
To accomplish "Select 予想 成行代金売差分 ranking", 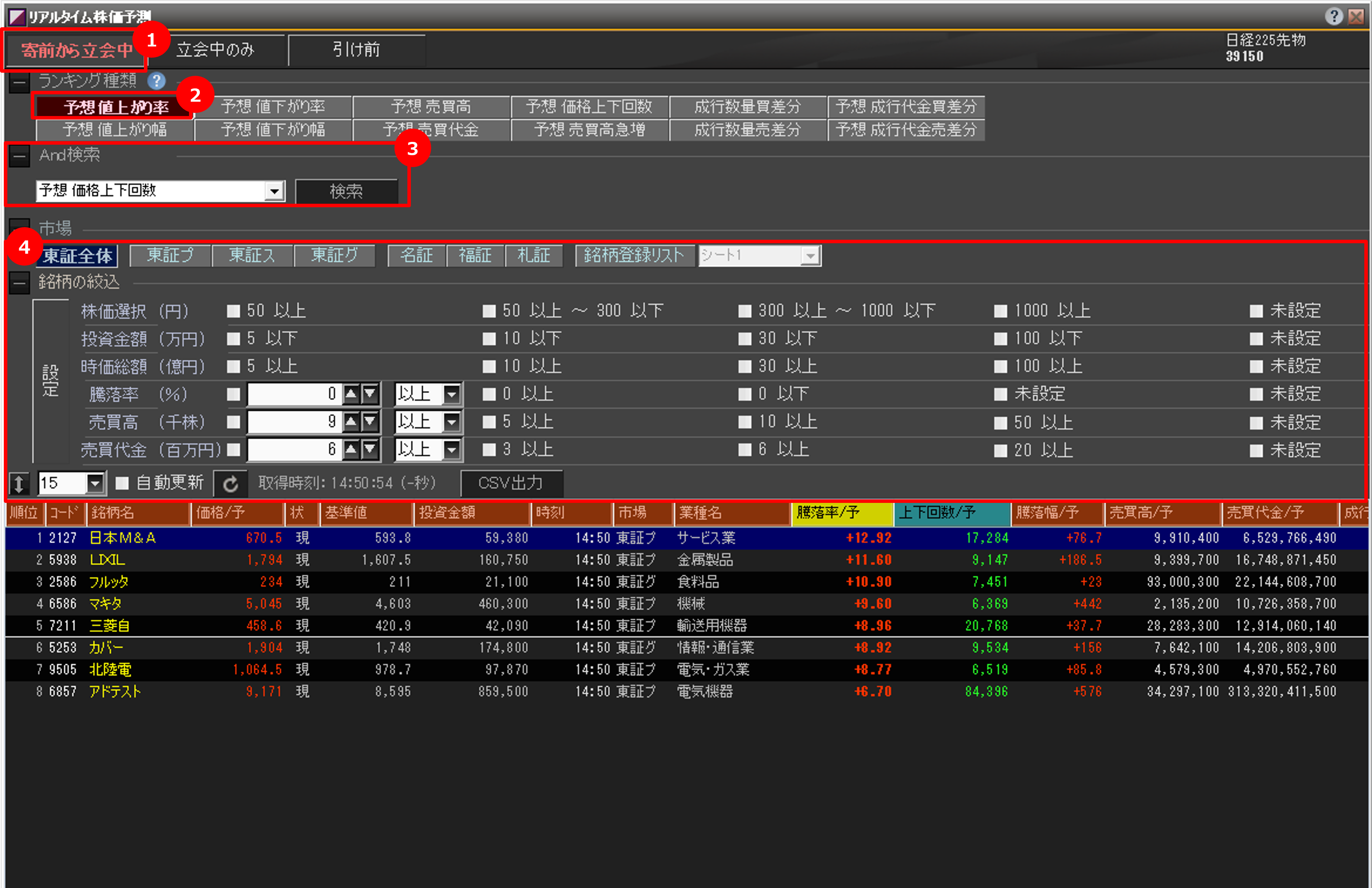I will [906, 130].
